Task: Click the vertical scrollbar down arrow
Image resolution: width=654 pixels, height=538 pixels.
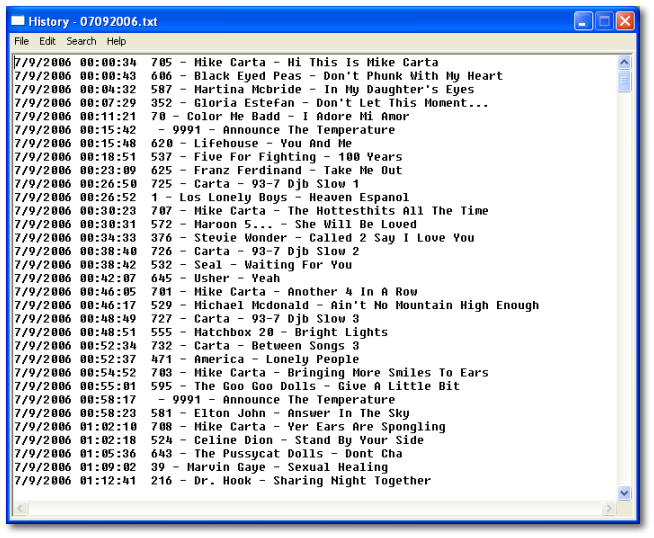Action: pyautogui.click(x=625, y=493)
